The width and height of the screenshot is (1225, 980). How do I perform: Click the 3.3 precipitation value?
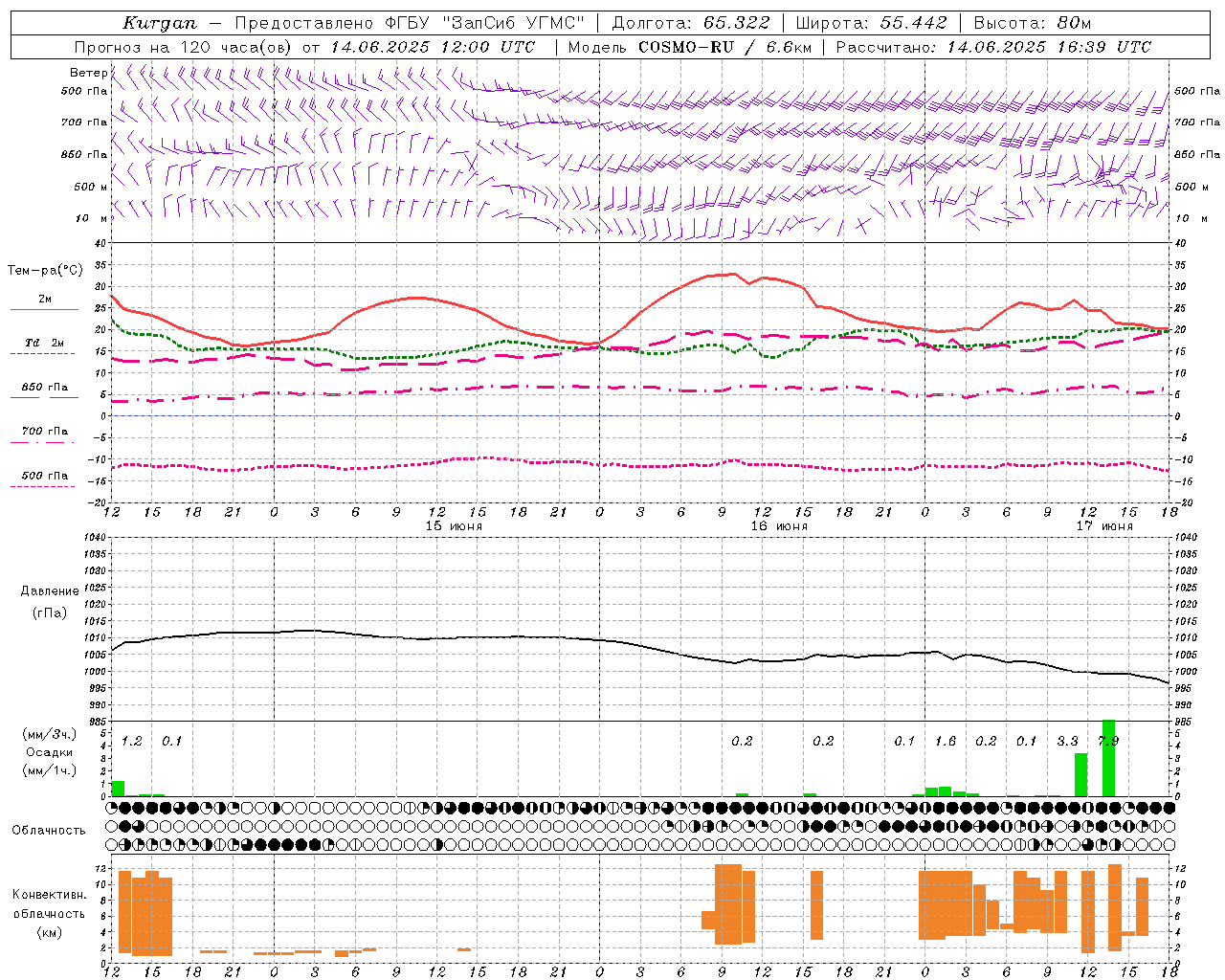(1067, 741)
